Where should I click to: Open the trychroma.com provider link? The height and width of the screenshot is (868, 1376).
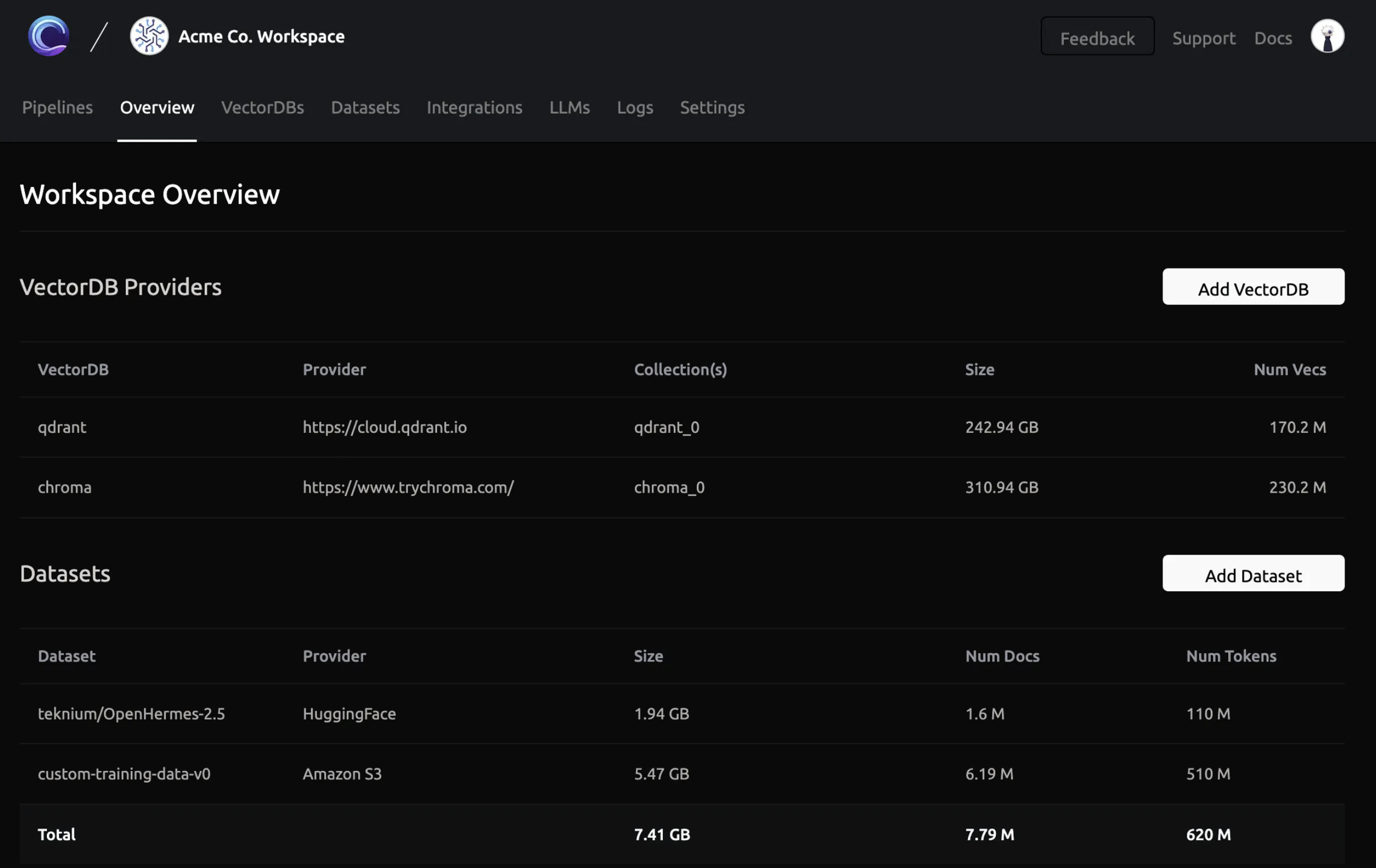pos(408,487)
